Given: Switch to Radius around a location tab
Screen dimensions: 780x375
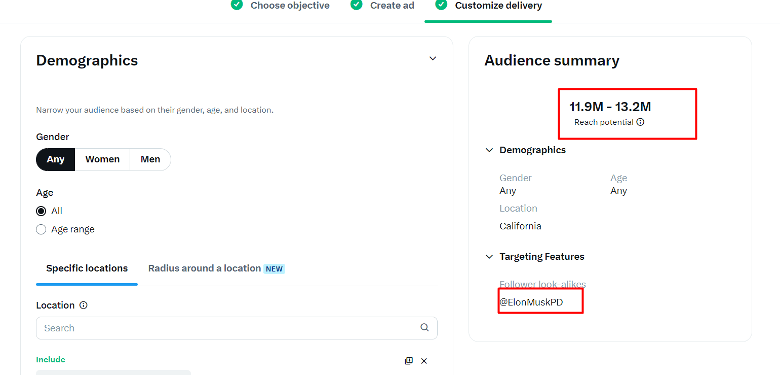Looking at the screenshot, I should click(216, 269).
